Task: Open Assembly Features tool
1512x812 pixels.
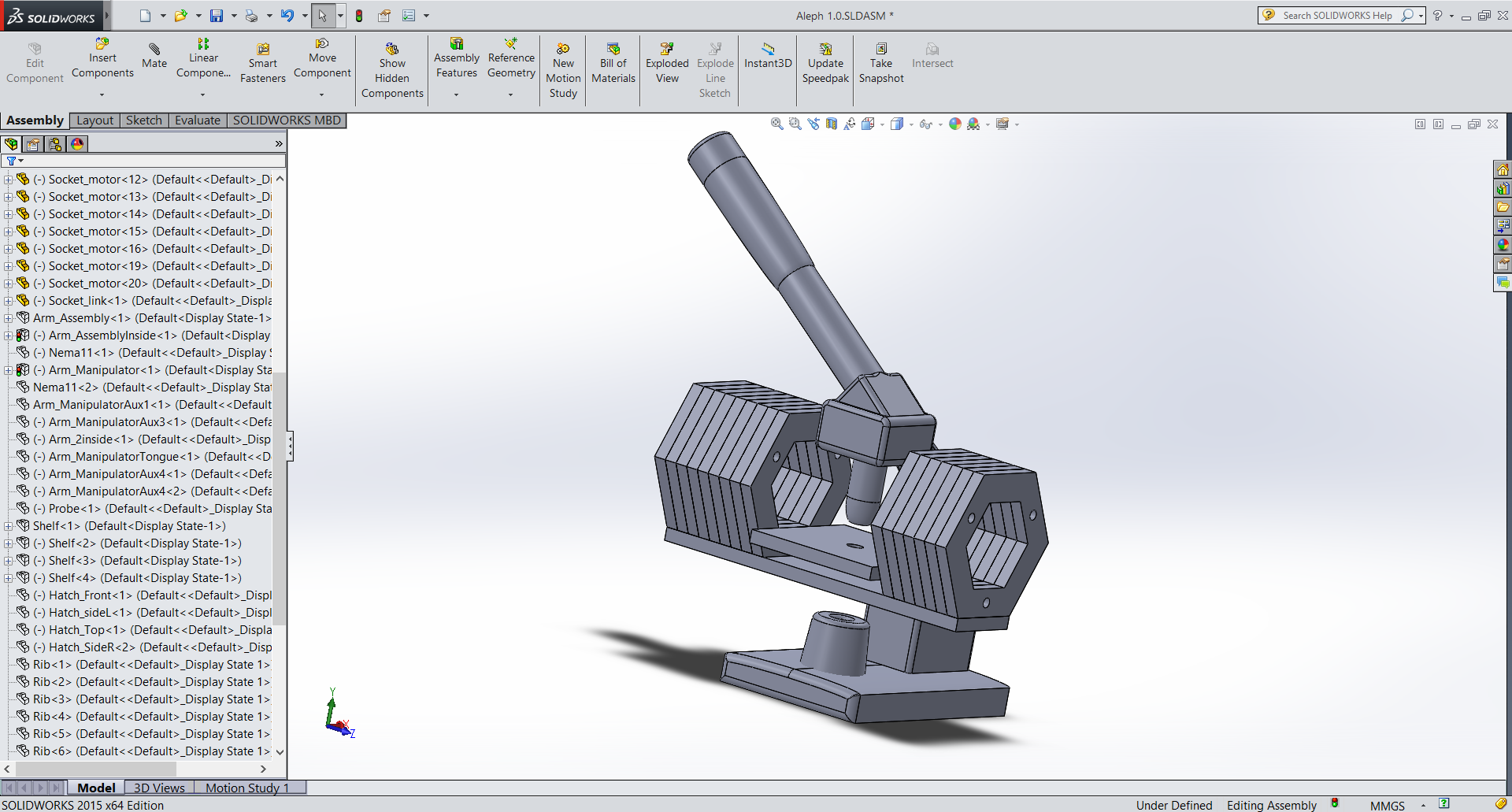Action: click(456, 58)
